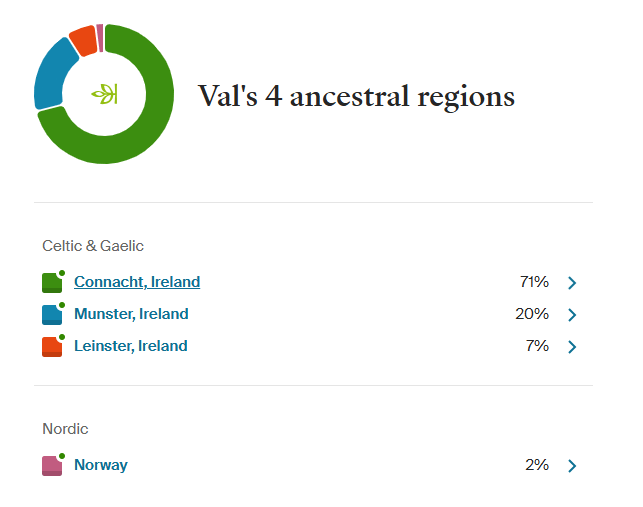Select the orange donut chart segment

click(x=83, y=41)
